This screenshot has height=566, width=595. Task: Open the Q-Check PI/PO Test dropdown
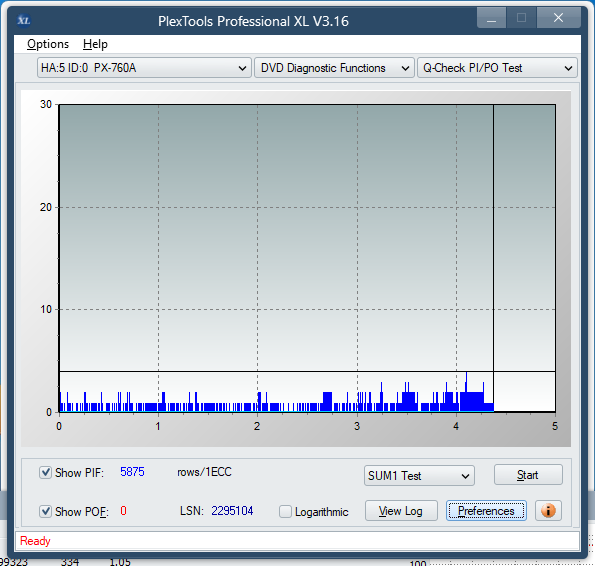coord(497,68)
